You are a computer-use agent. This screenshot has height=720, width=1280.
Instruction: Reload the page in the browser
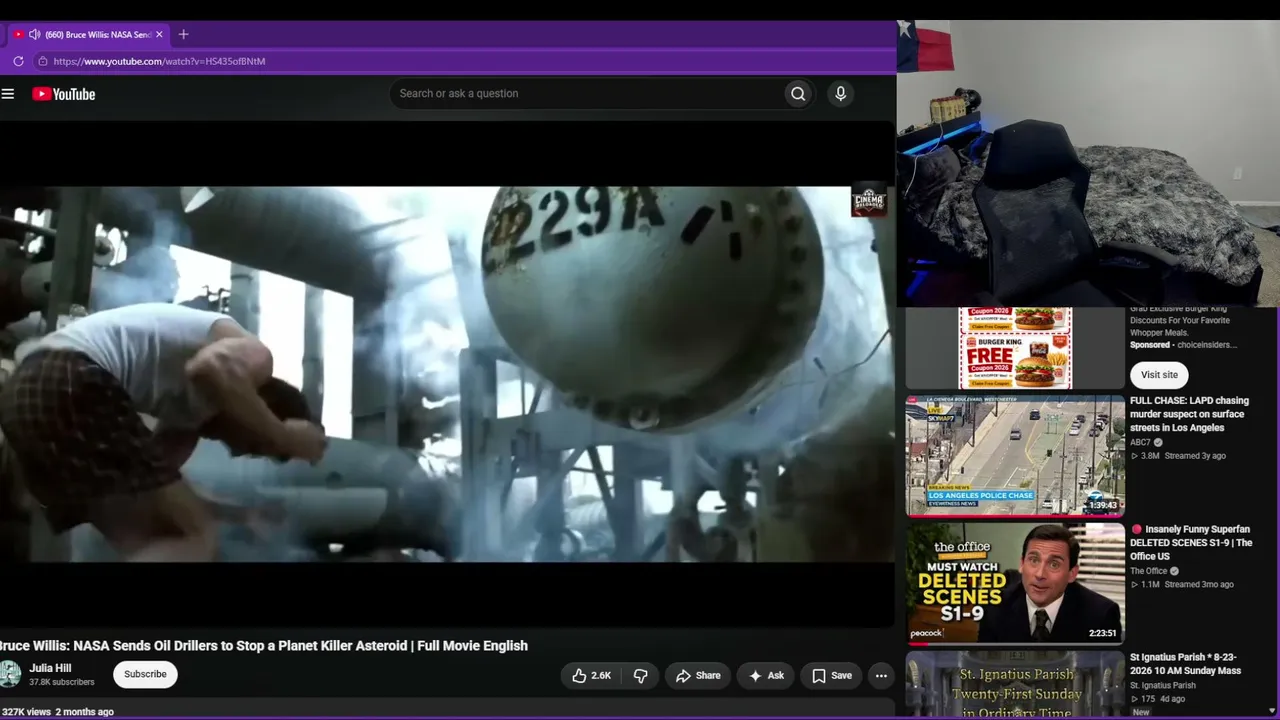(x=18, y=61)
